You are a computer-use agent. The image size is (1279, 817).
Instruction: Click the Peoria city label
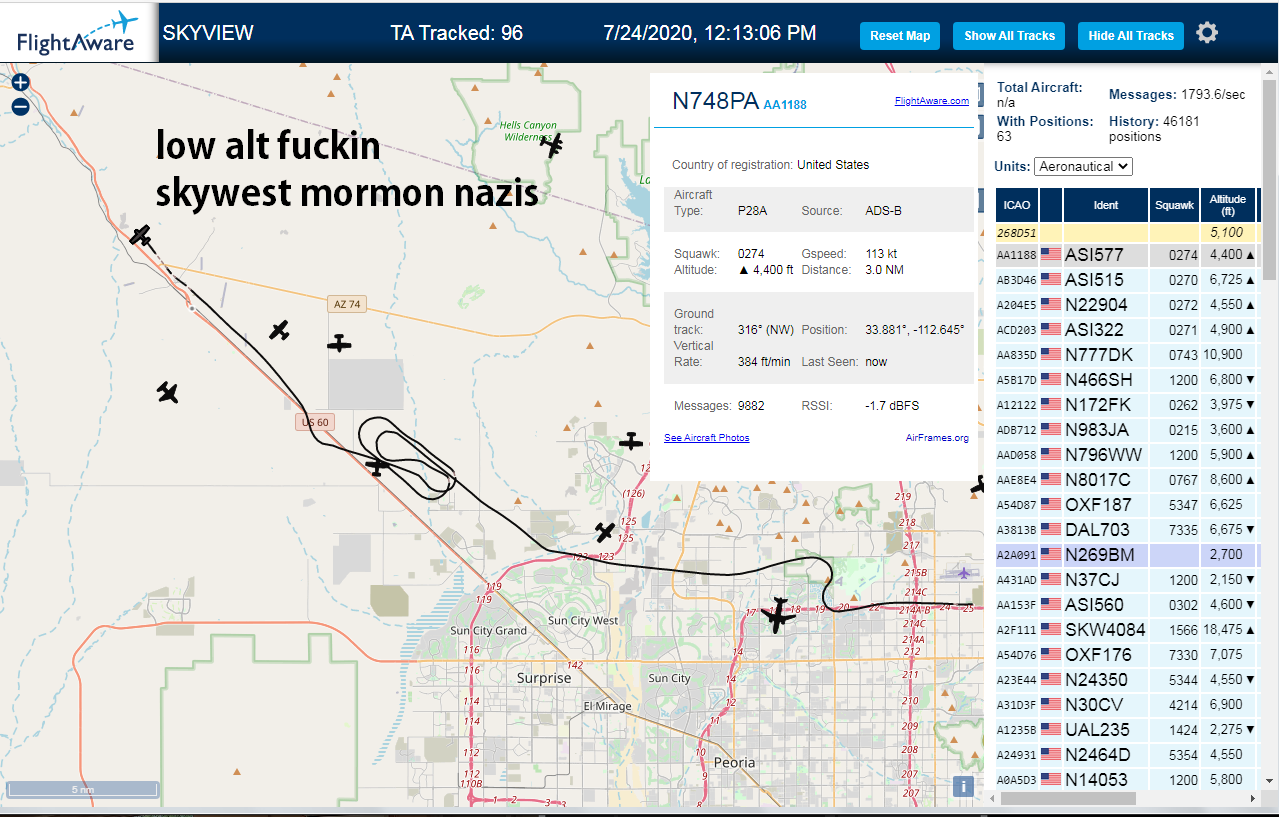[x=734, y=762]
